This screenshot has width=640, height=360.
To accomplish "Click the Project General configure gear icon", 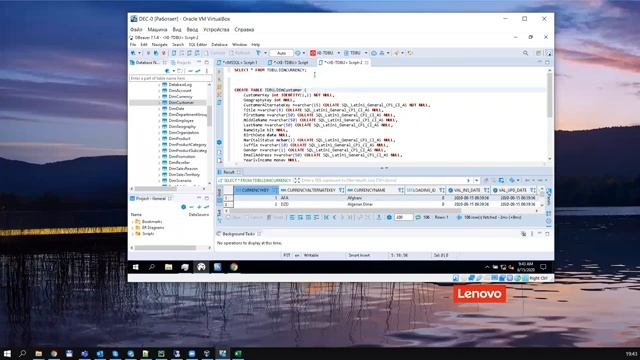I will [183, 207].
